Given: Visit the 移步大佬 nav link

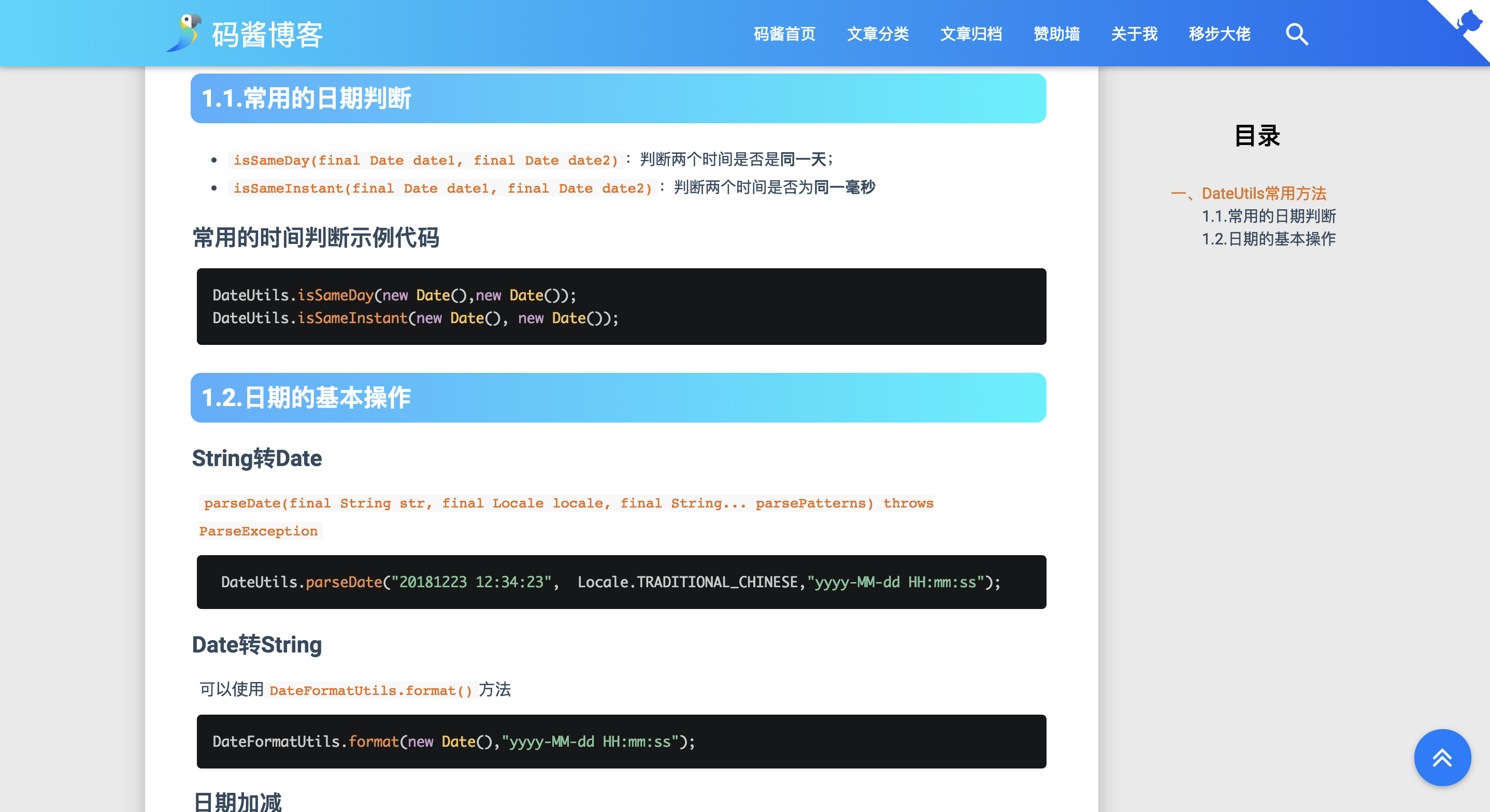Looking at the screenshot, I should [1219, 34].
